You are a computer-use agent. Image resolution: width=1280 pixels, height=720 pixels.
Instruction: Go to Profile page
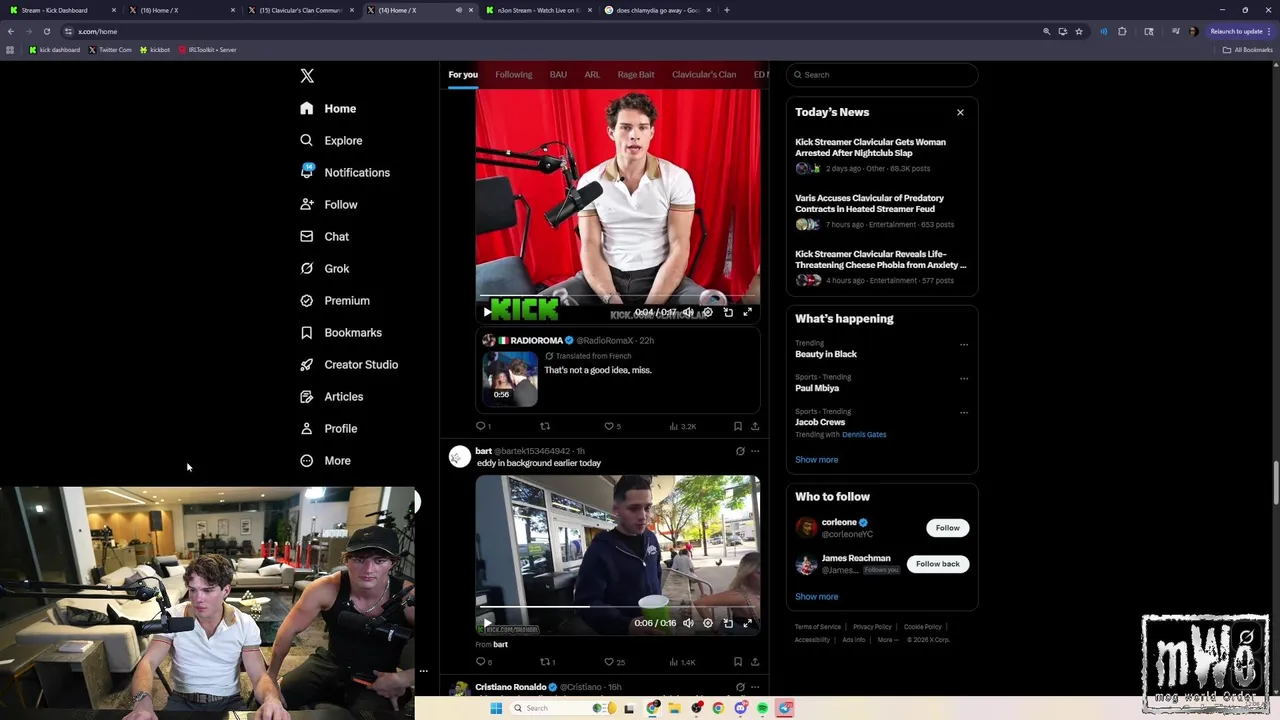point(328,429)
